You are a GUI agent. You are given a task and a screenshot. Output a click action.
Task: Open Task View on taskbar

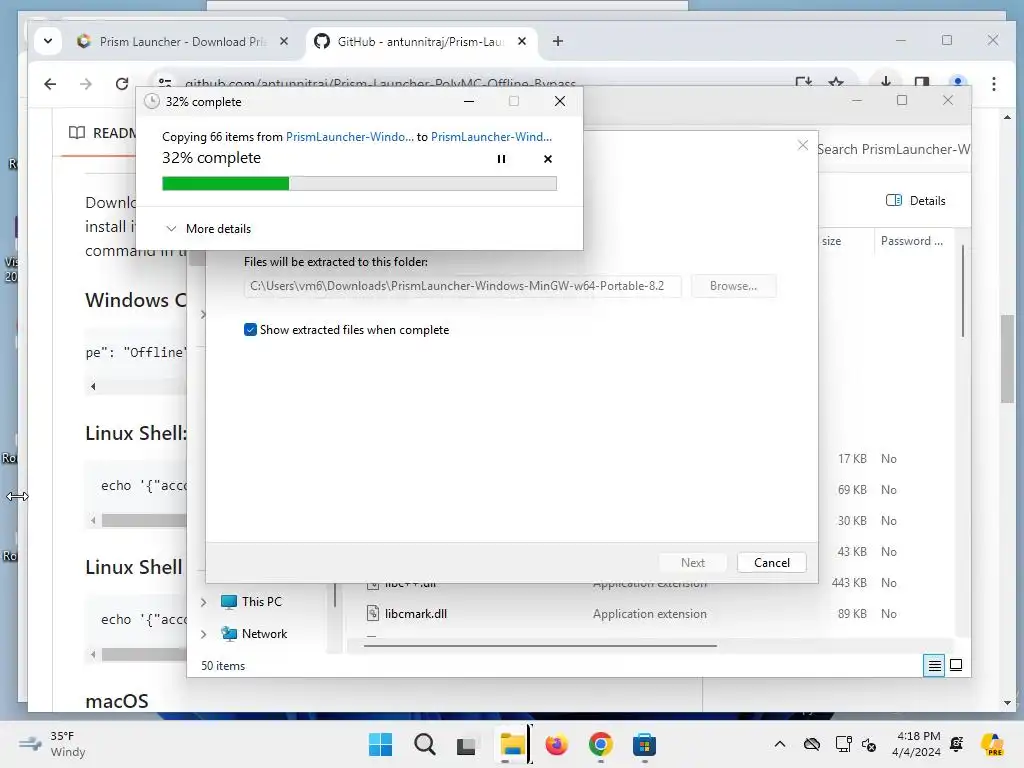coord(466,745)
